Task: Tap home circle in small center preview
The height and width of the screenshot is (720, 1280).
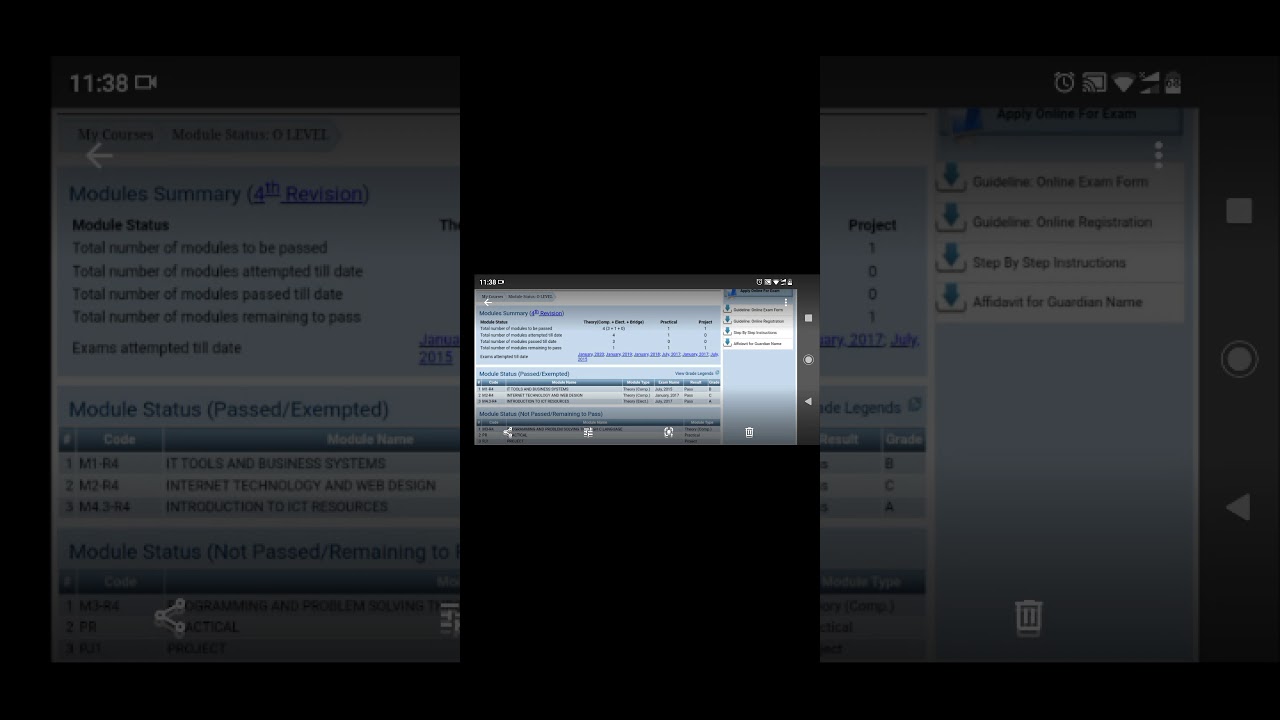Action: [x=808, y=360]
